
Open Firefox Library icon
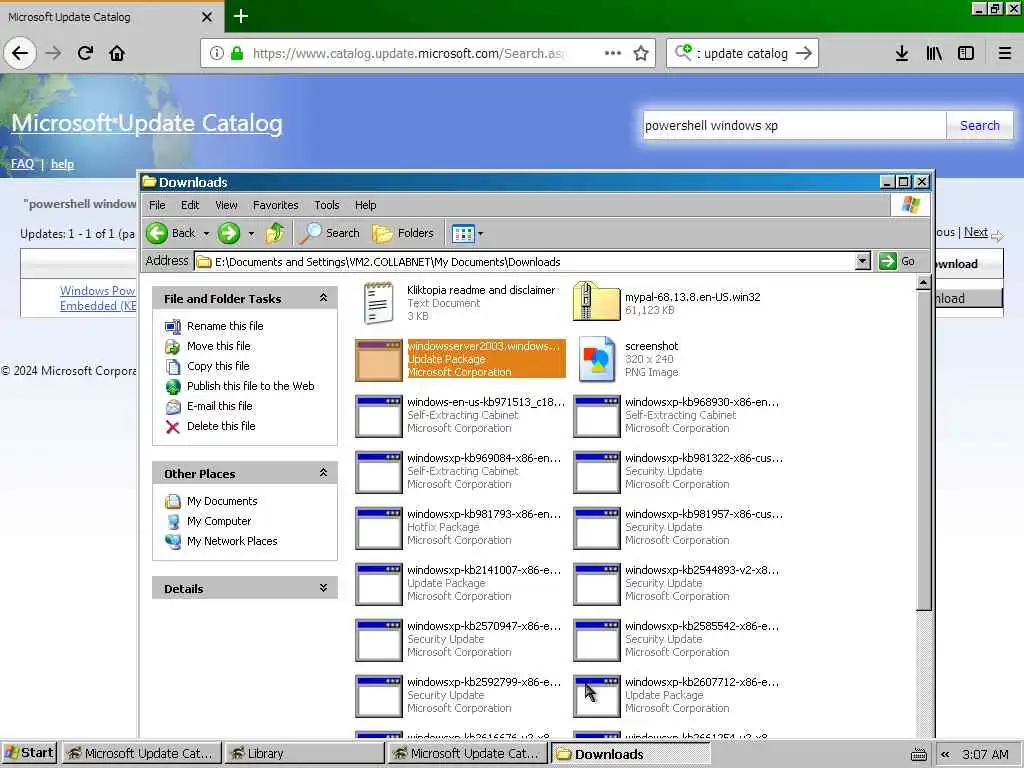point(934,53)
